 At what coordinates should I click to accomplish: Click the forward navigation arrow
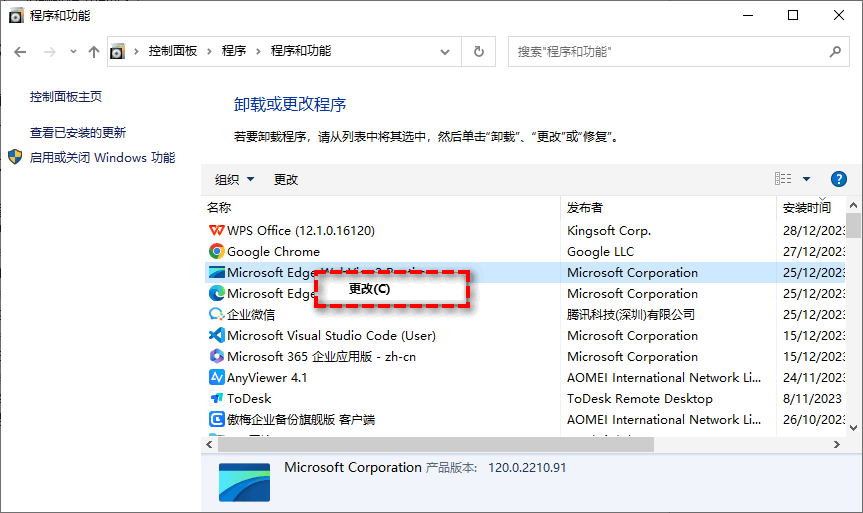[x=50, y=52]
